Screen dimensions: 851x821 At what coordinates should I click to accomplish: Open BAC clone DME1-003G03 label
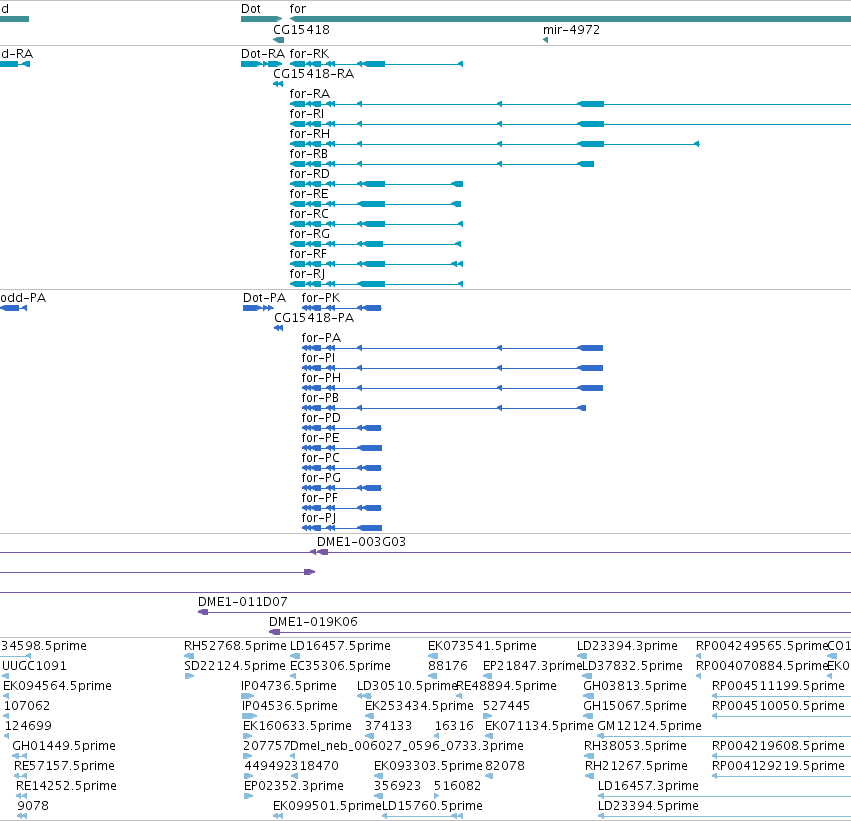[x=361, y=542]
